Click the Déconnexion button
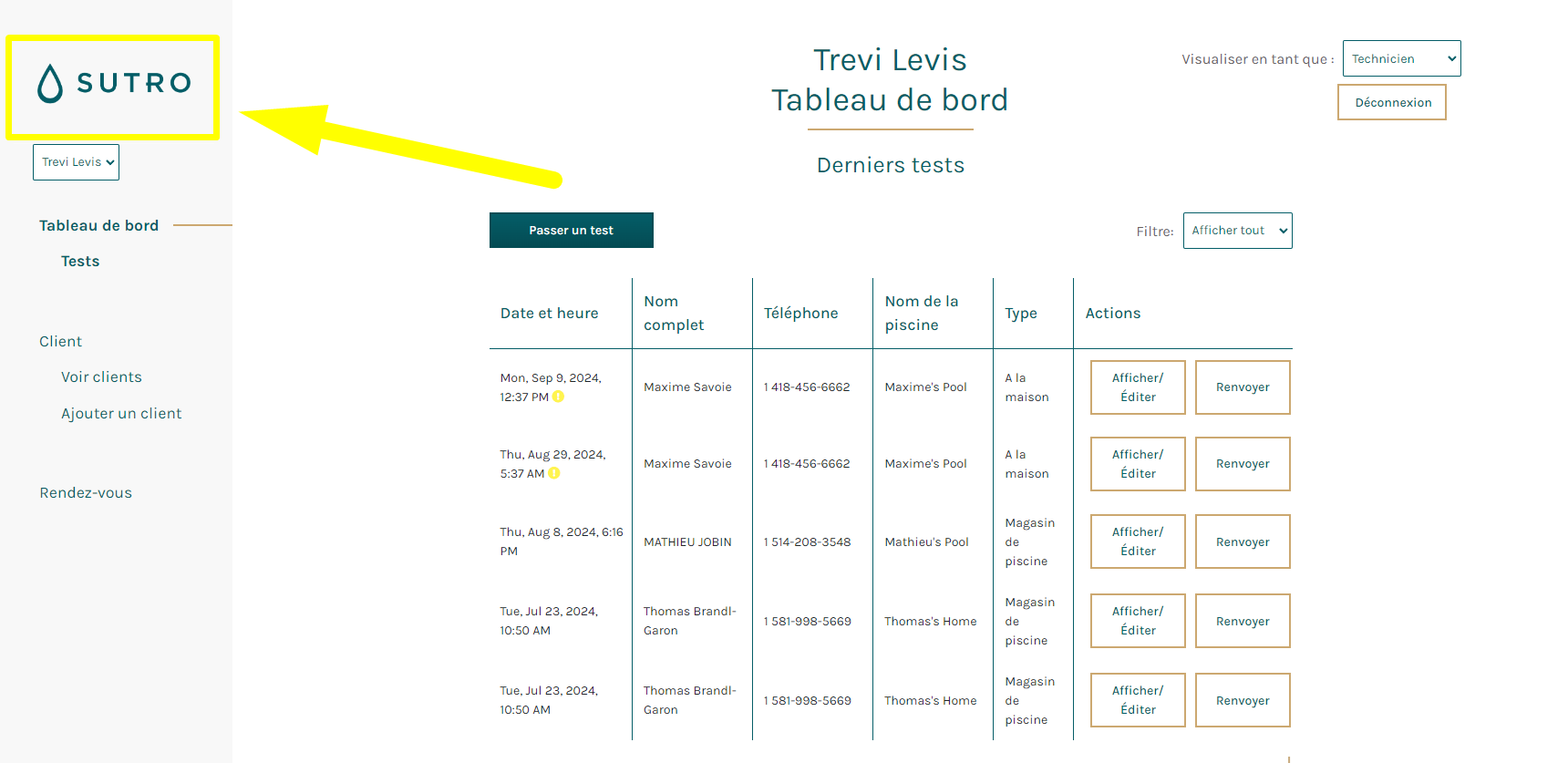The image size is (1568, 763). [x=1392, y=102]
